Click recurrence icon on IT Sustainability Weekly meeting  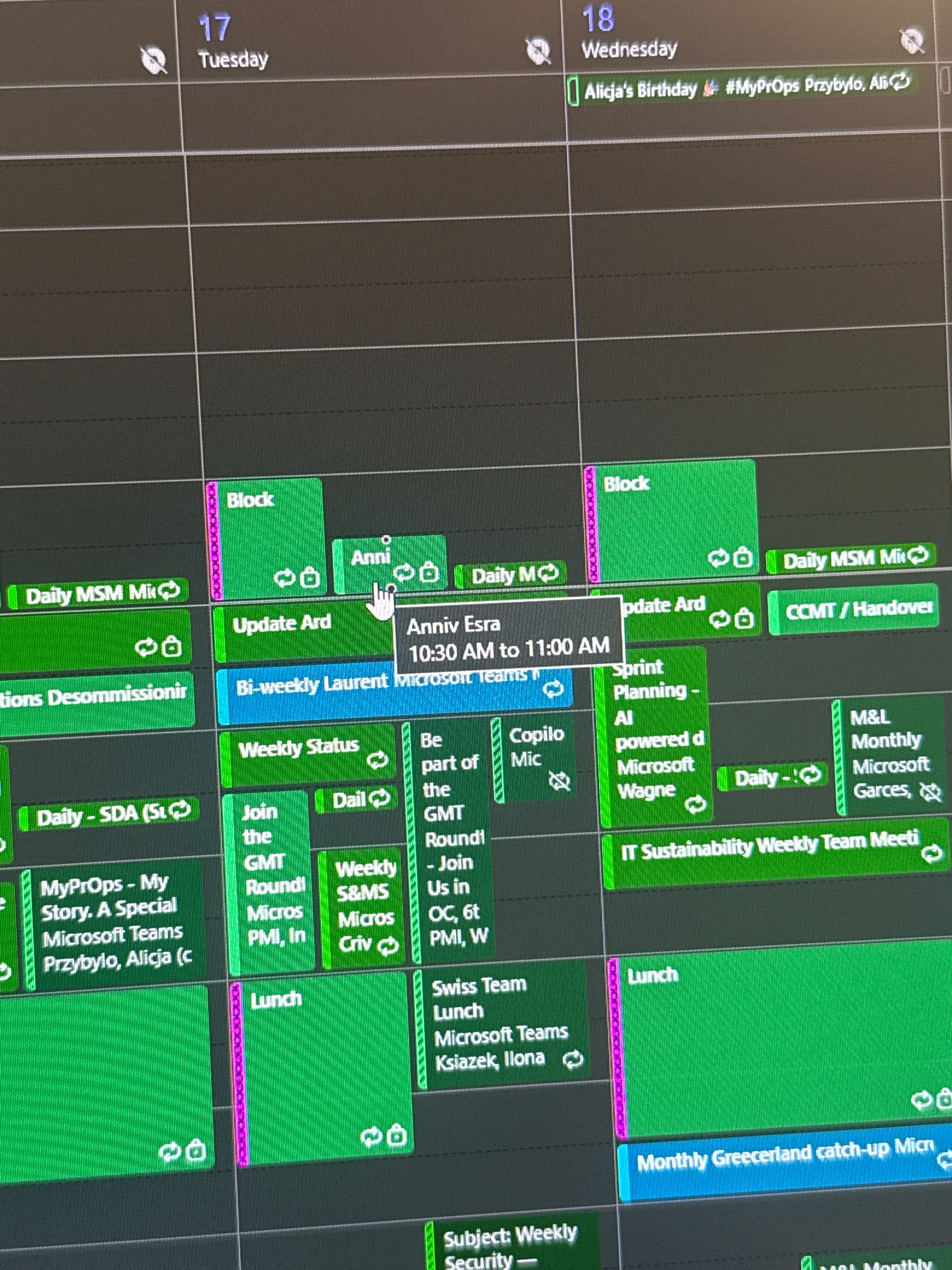[931, 853]
